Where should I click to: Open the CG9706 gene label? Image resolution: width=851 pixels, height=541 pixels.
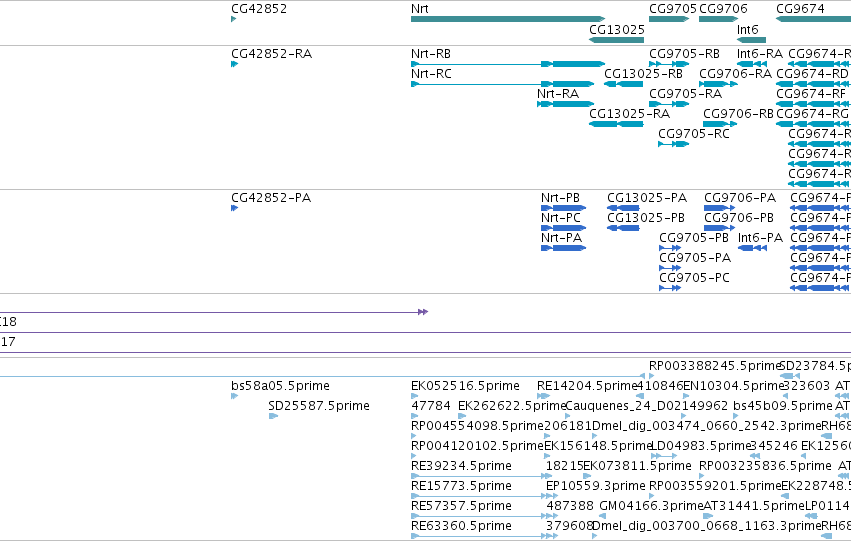(723, 9)
